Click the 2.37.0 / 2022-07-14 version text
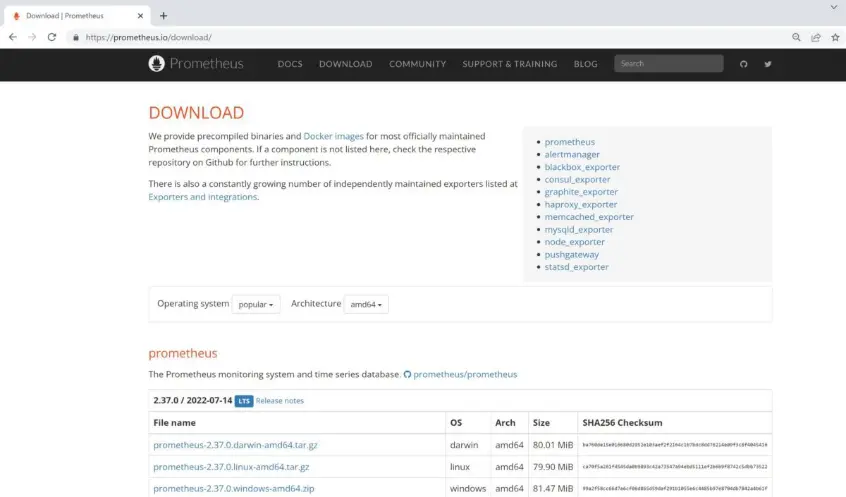The image size is (846, 497). pyautogui.click(x=193, y=400)
